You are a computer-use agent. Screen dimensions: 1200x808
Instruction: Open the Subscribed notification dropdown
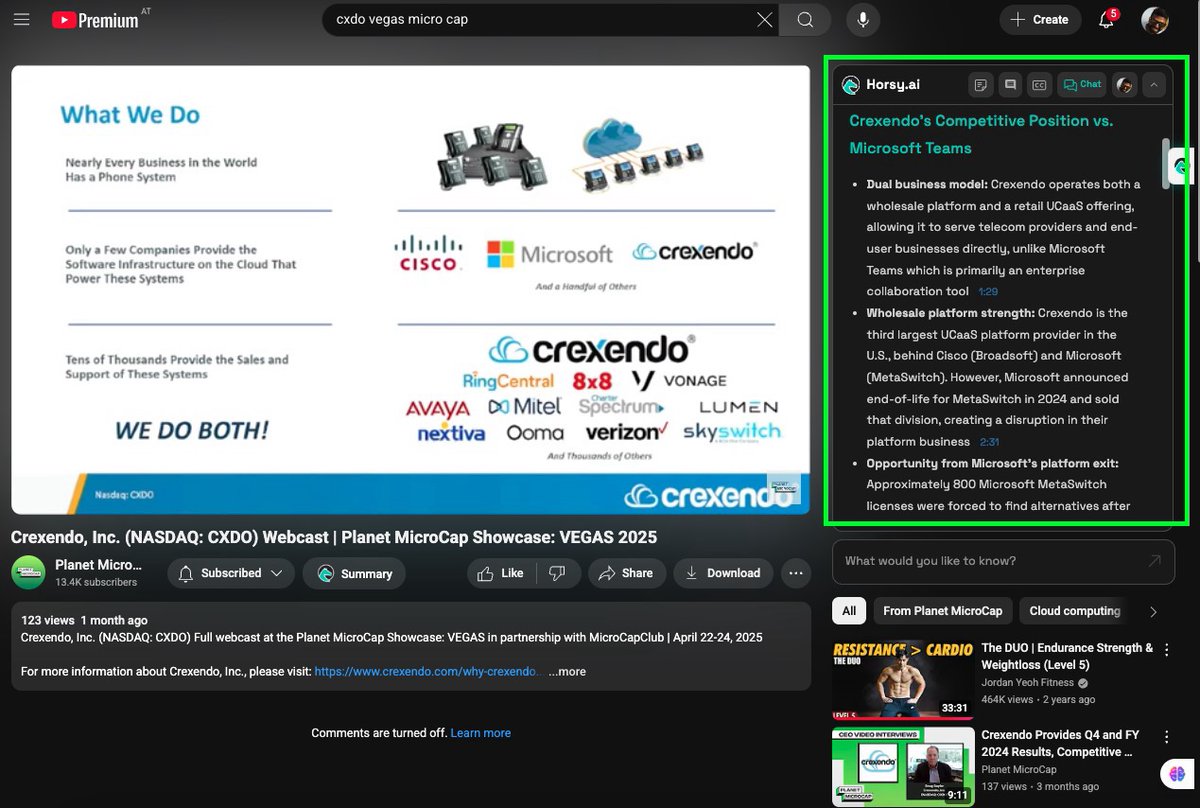[x=231, y=573]
